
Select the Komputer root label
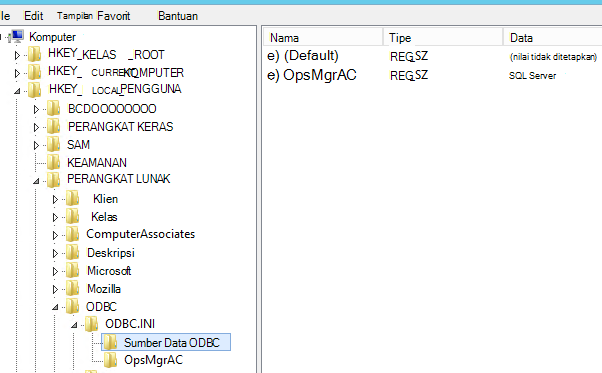pos(53,37)
